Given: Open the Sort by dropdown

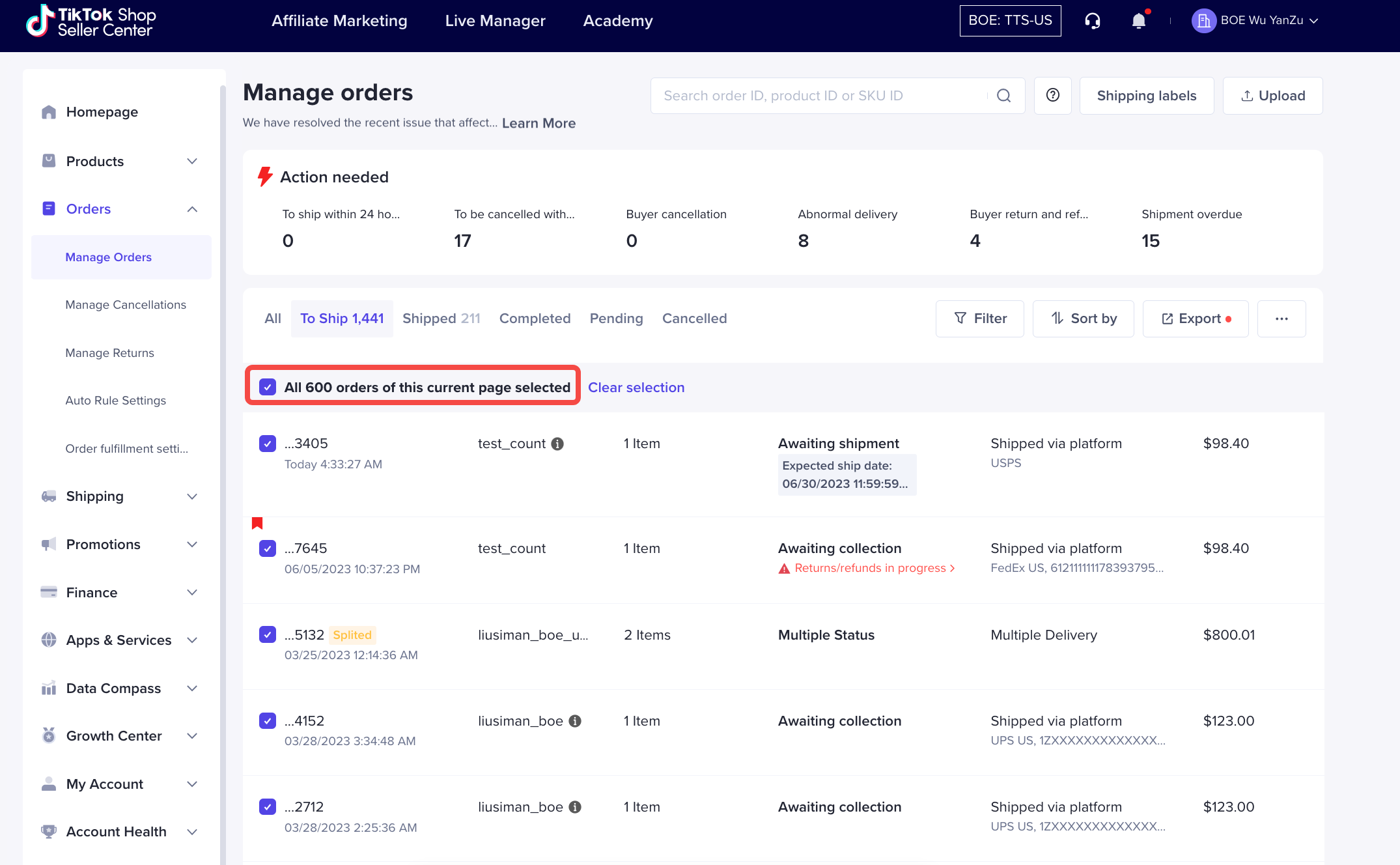Looking at the screenshot, I should 1083,319.
